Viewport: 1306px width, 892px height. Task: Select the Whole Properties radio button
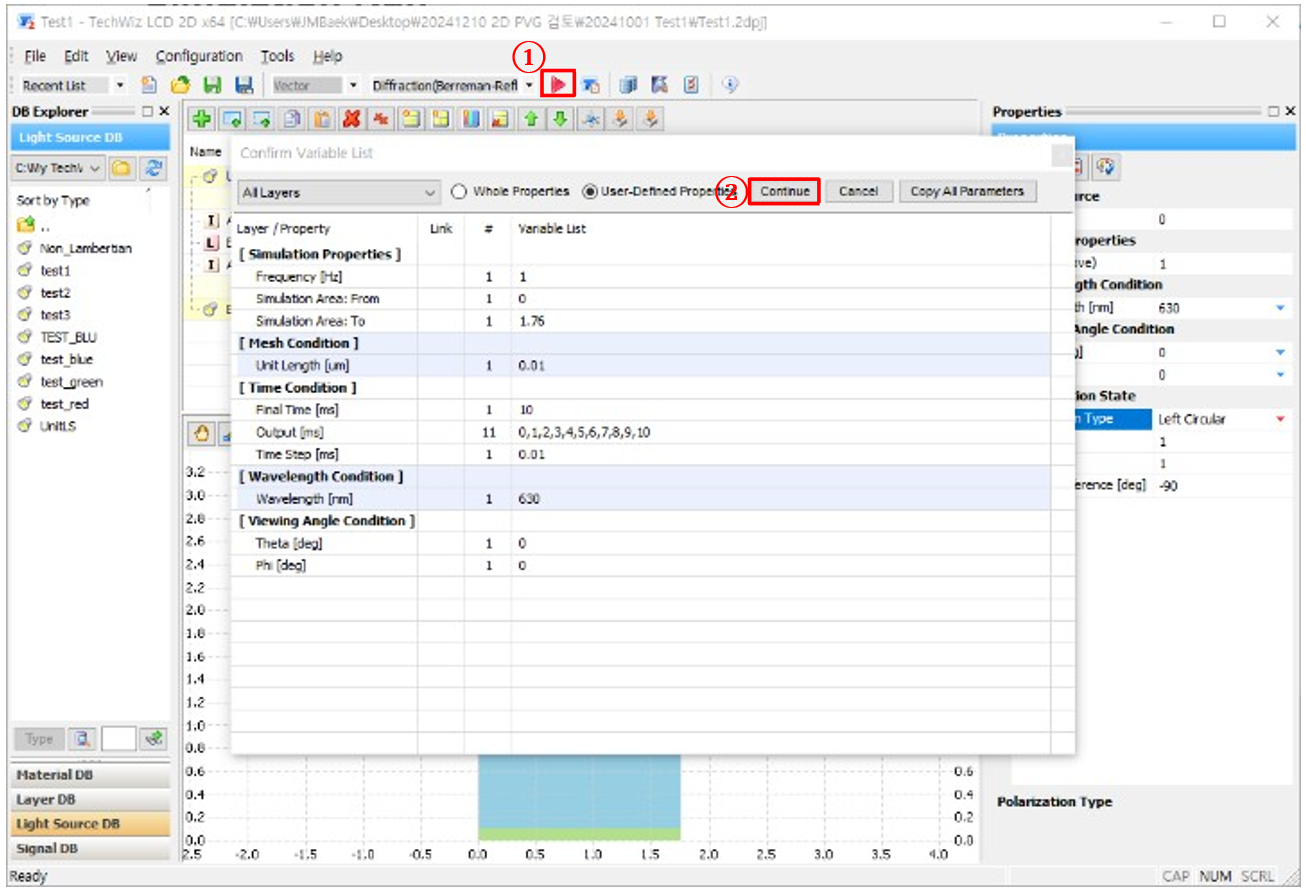(459, 192)
